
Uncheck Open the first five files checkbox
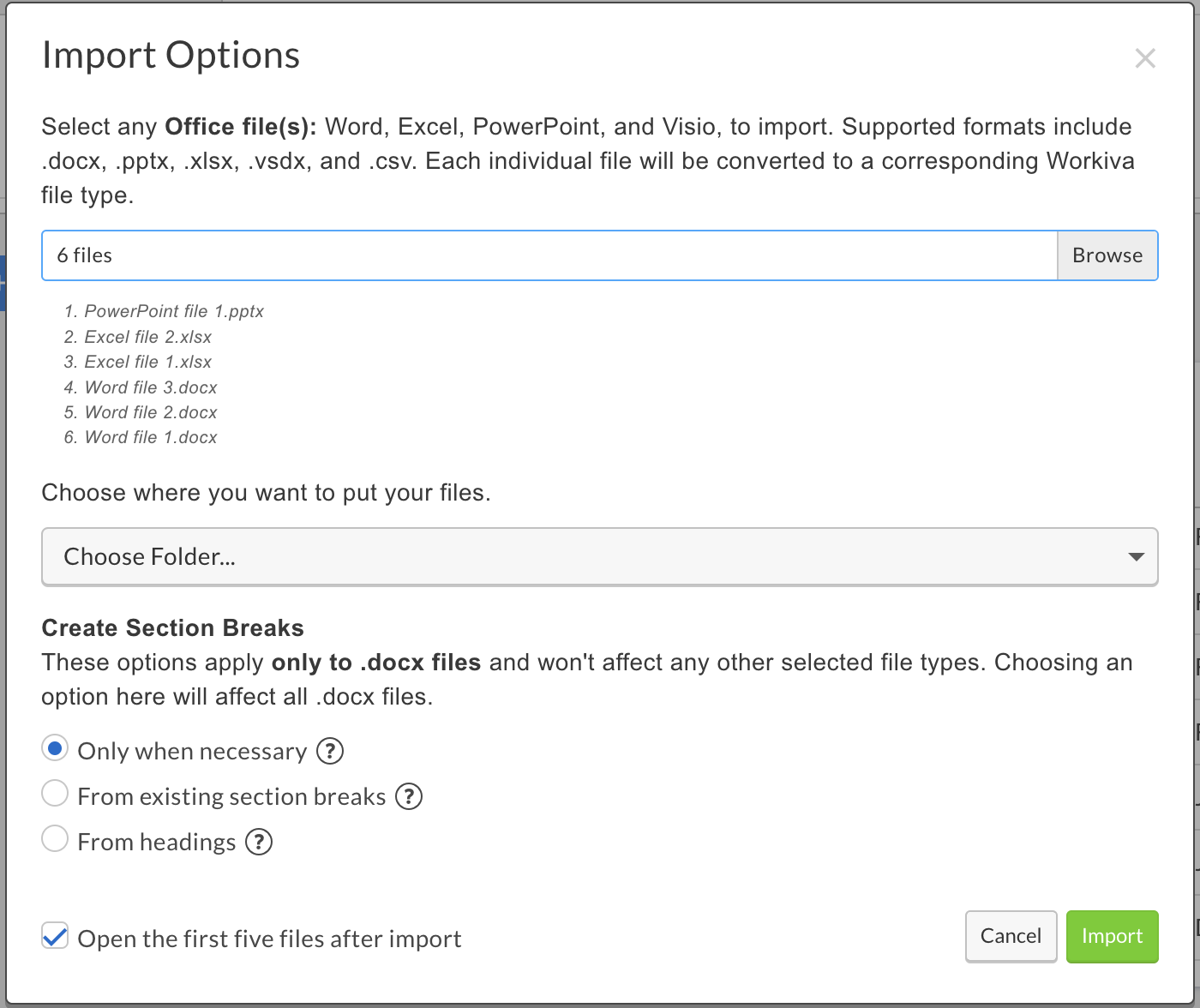click(55, 936)
